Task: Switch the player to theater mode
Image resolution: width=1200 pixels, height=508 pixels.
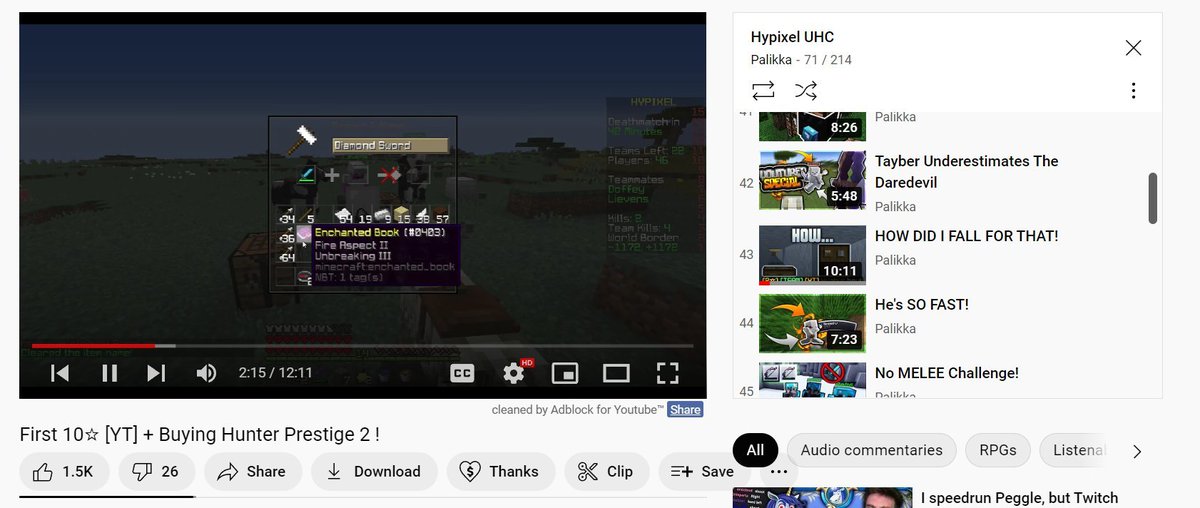Action: click(616, 373)
